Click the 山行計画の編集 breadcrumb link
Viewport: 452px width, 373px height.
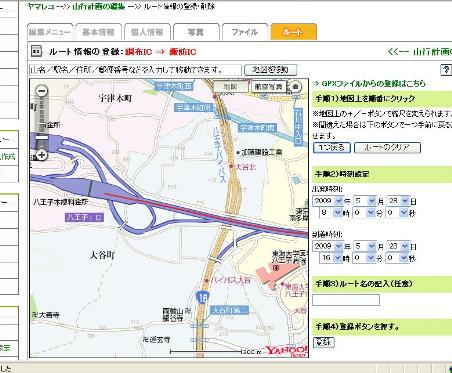pos(99,6)
